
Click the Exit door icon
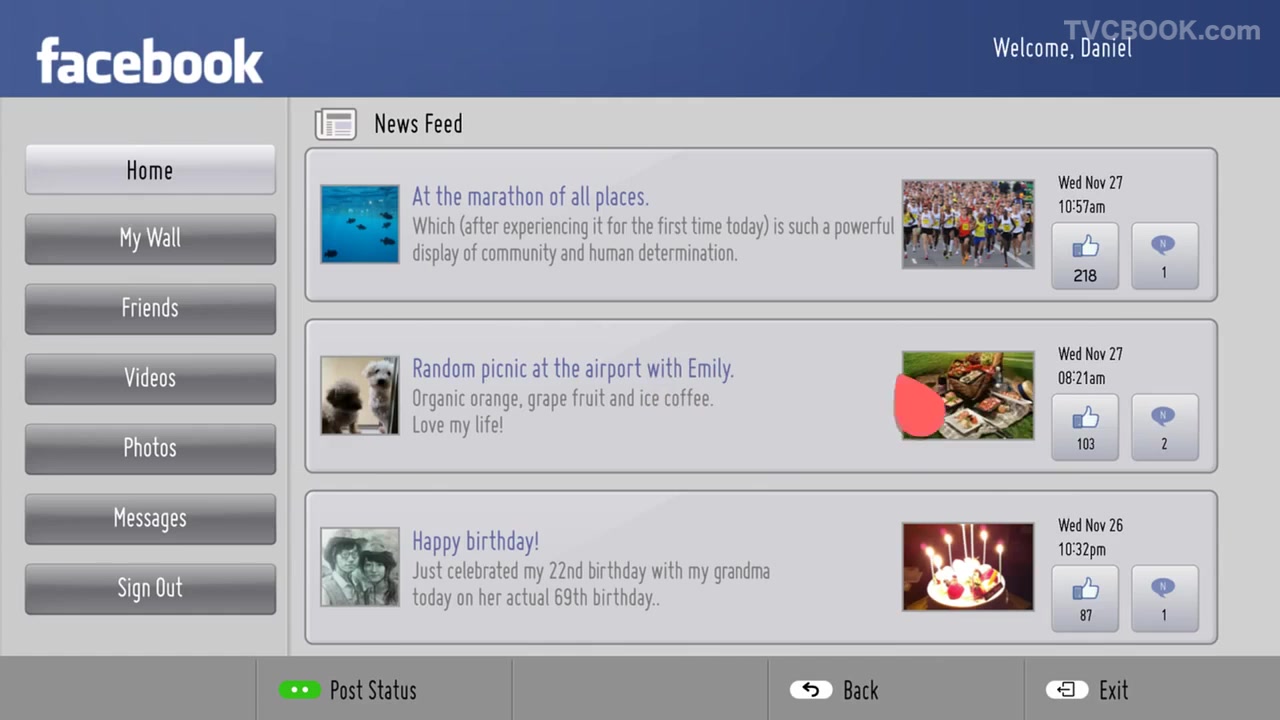click(1066, 690)
